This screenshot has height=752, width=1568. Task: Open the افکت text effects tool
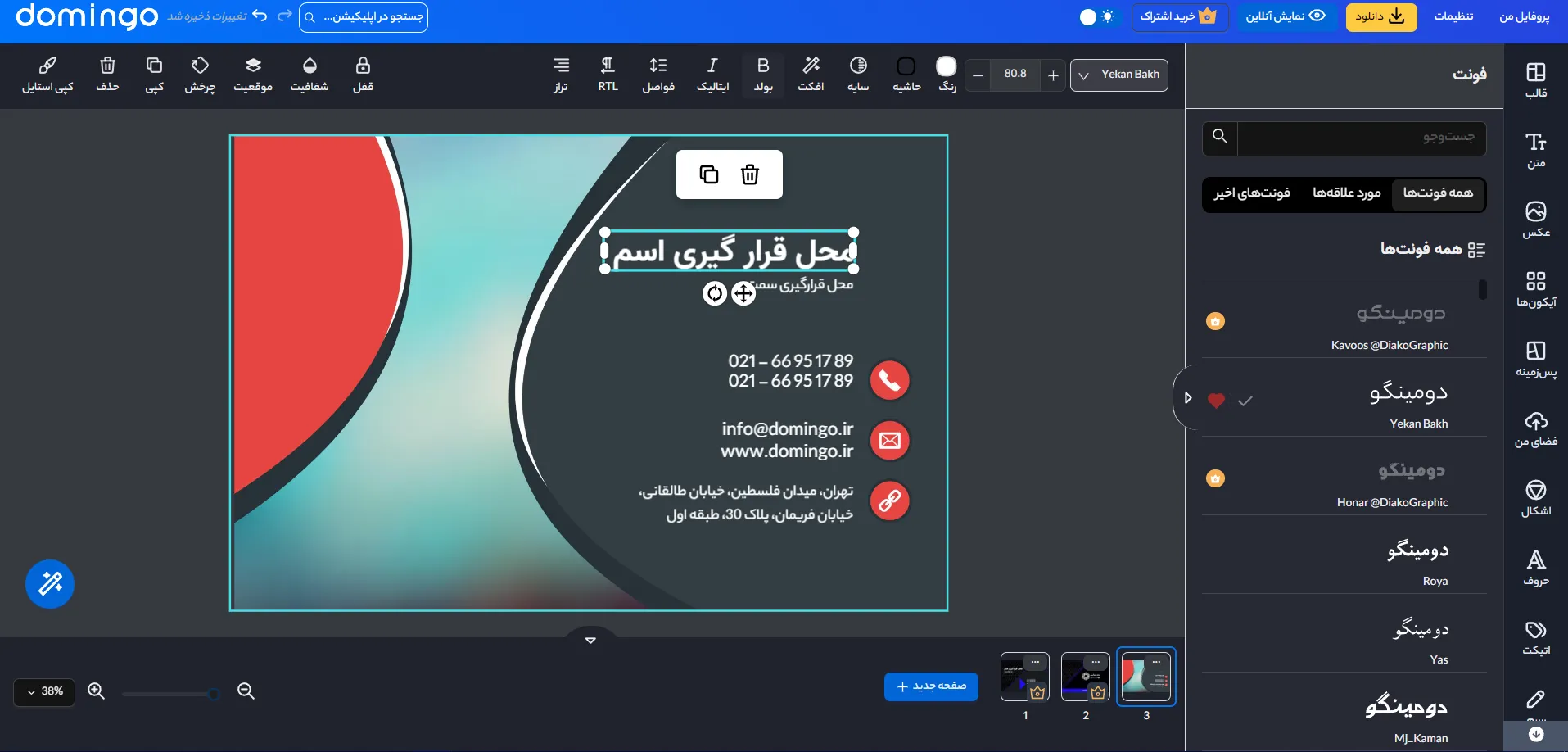[x=811, y=75]
